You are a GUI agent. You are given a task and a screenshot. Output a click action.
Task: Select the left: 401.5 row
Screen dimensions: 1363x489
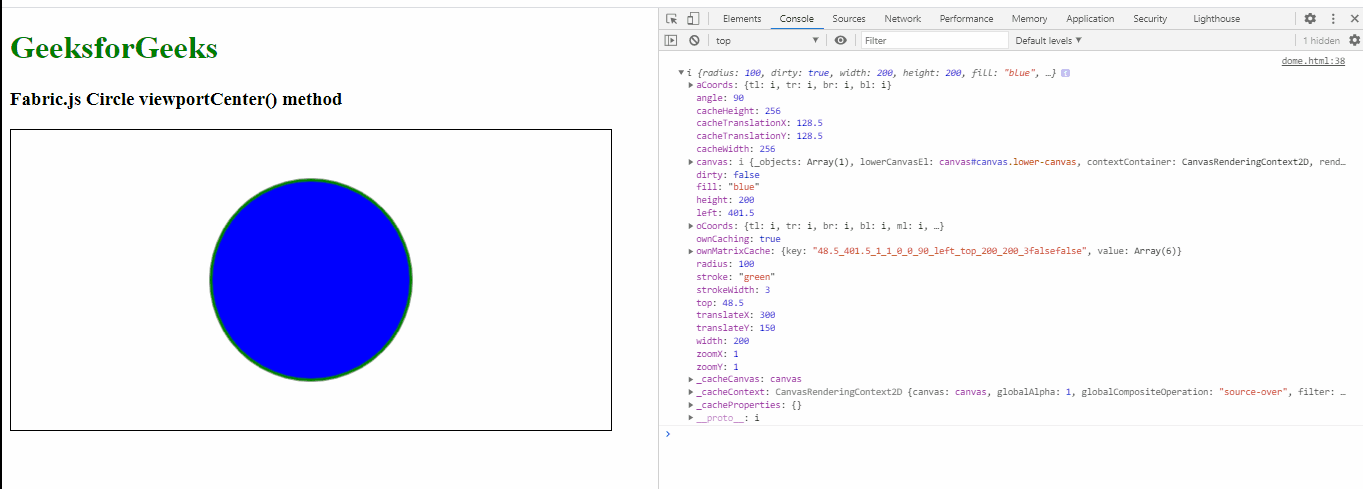click(x=726, y=213)
